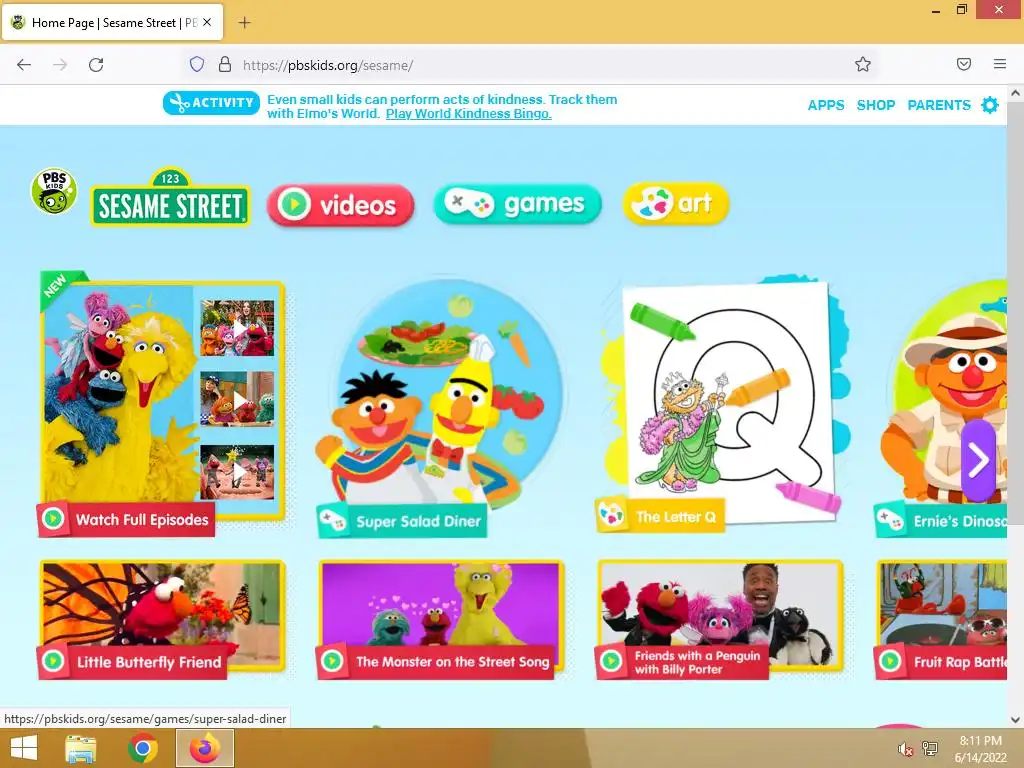Open Watch Full Episodes card
Viewport: 1024px width, 768px height.
click(162, 404)
